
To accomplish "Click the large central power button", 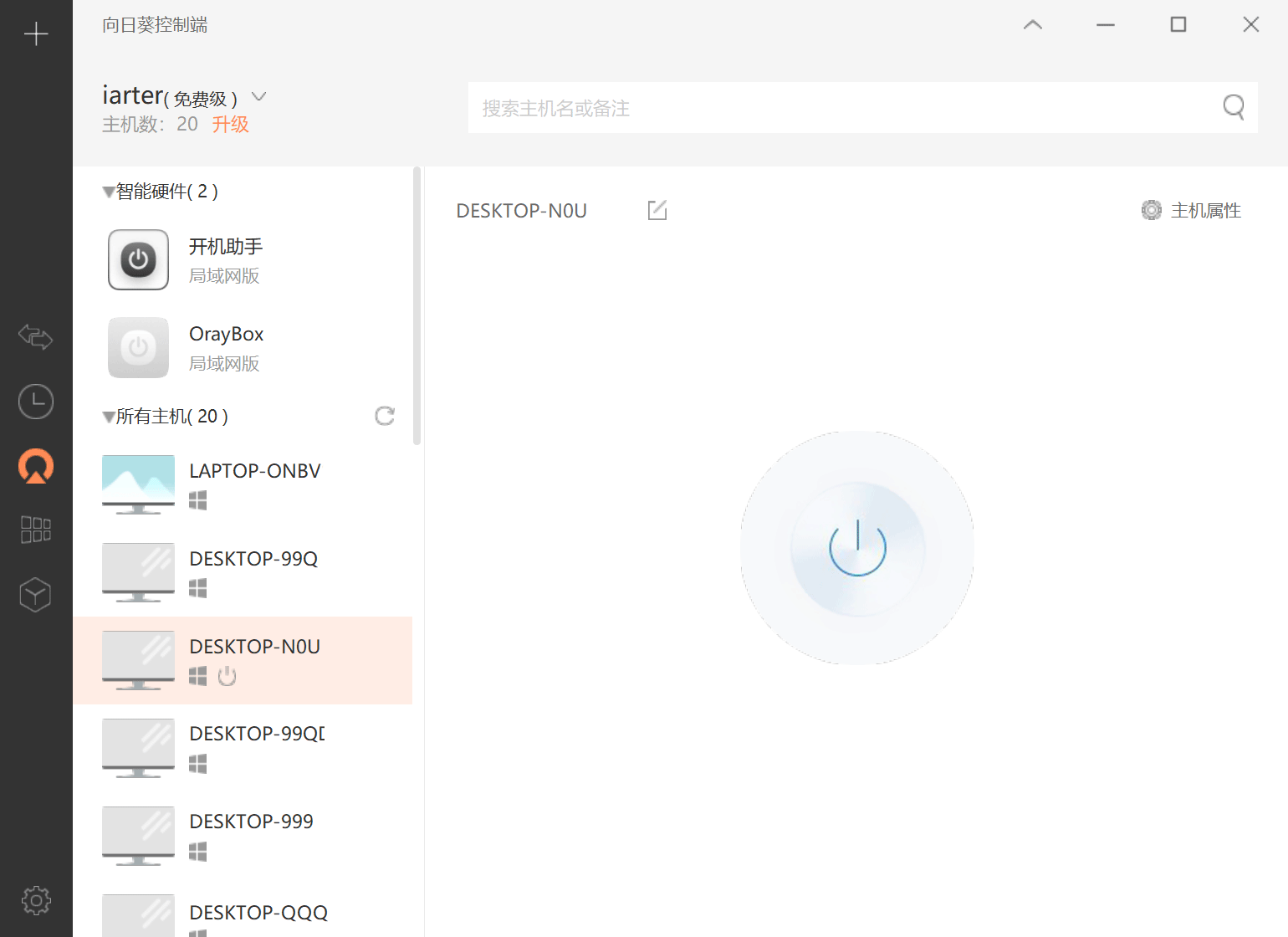I will click(x=857, y=548).
